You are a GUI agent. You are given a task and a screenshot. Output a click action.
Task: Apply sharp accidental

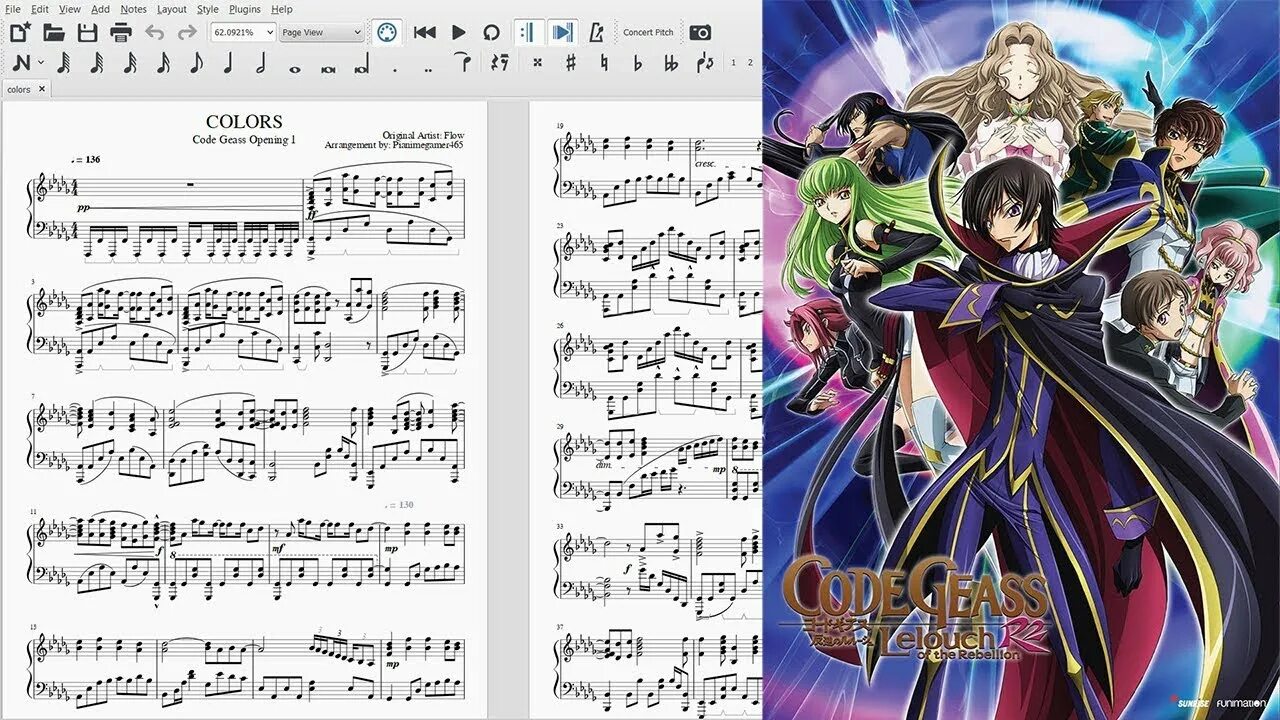pyautogui.click(x=571, y=63)
